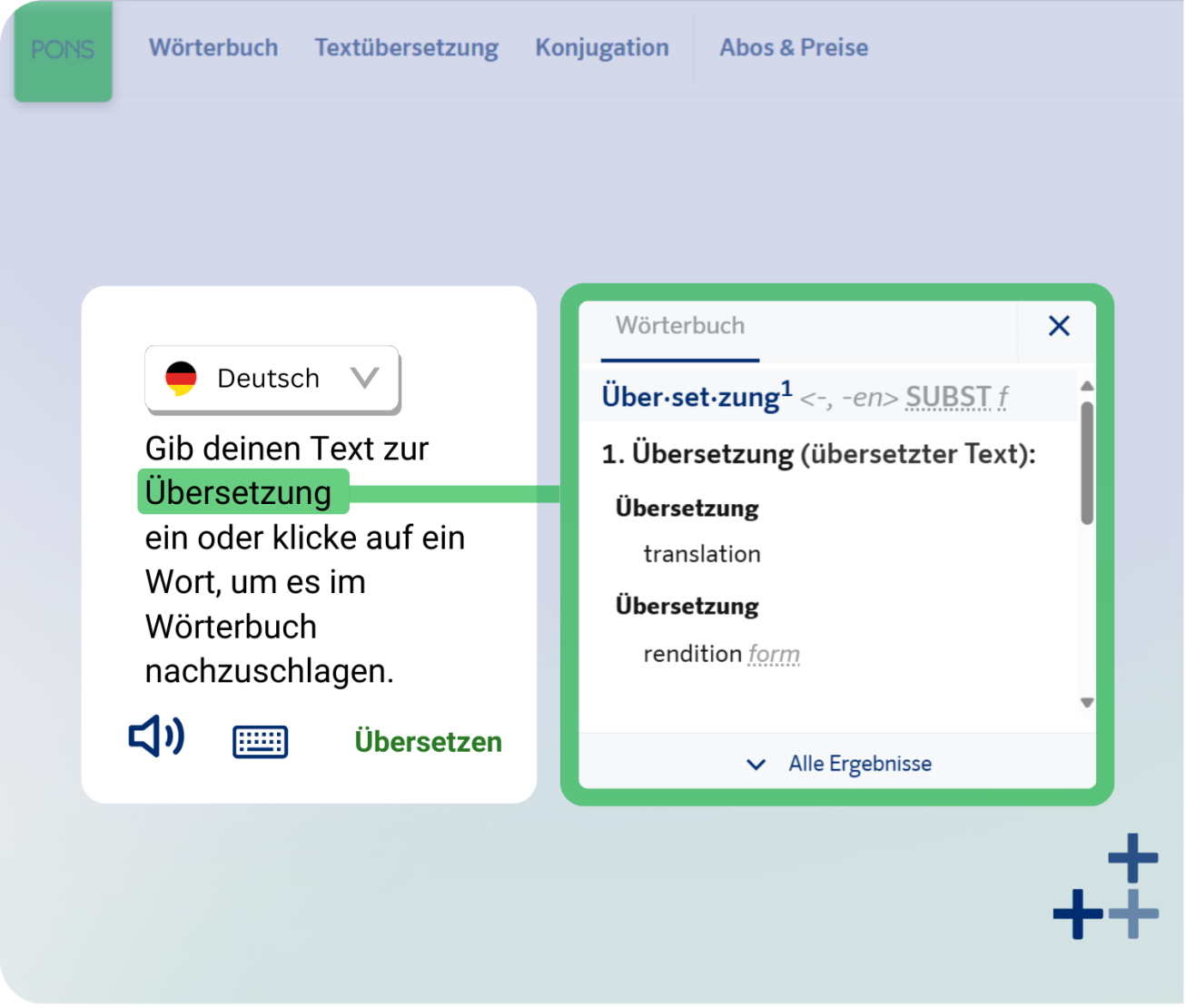This screenshot has height=1008, width=1186.
Task: Click the scroll-down arrow in the dictionary popup
Action: click(1087, 702)
